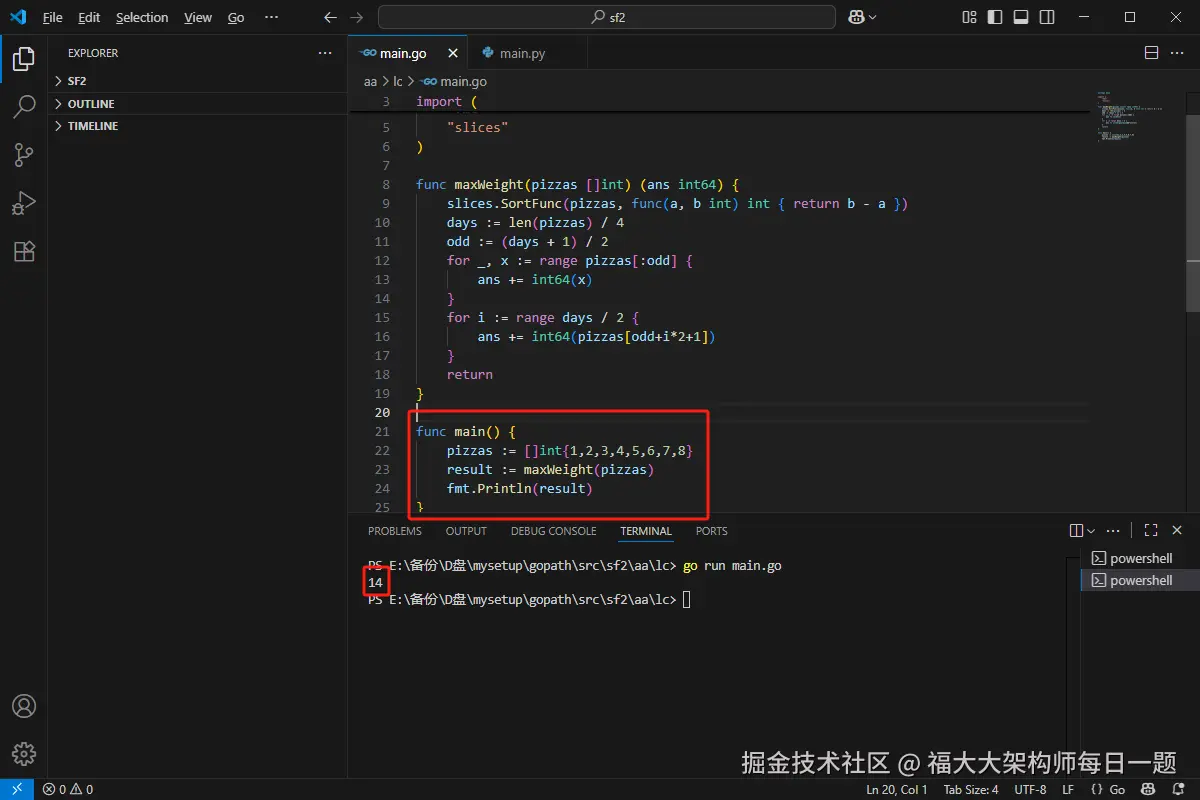Open the Search view in the activity bar

click(24, 107)
